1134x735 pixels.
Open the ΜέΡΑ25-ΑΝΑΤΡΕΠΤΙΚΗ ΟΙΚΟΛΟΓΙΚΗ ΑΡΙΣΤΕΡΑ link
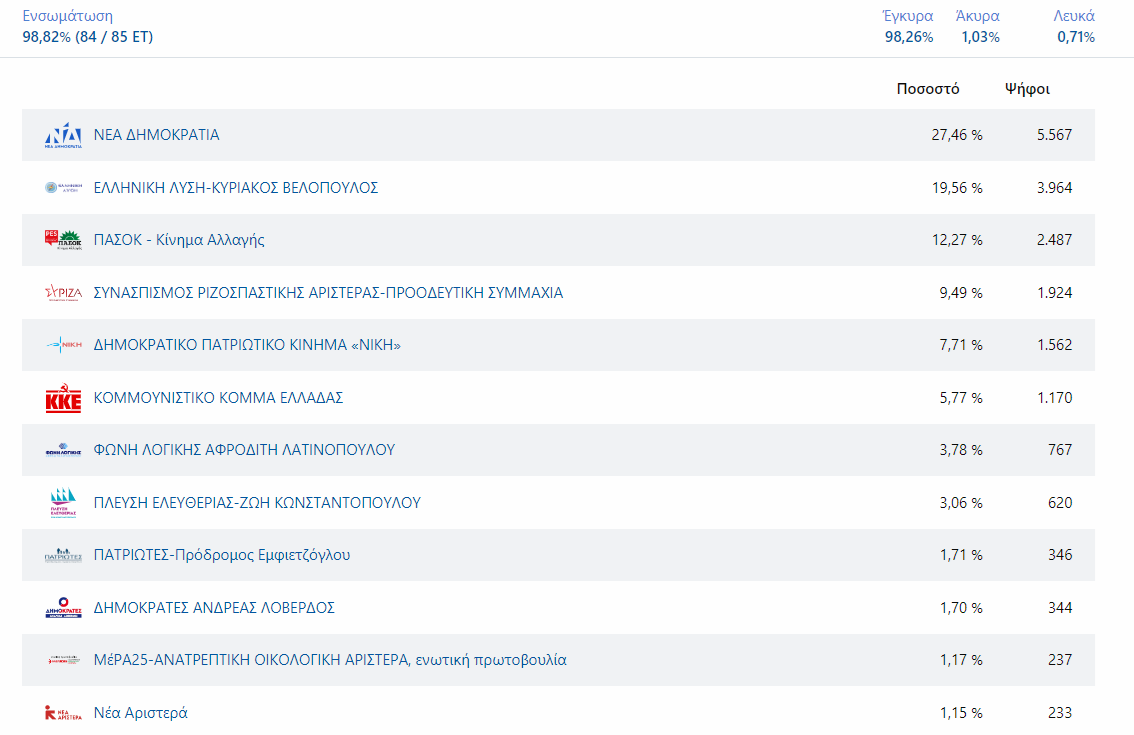tap(330, 660)
